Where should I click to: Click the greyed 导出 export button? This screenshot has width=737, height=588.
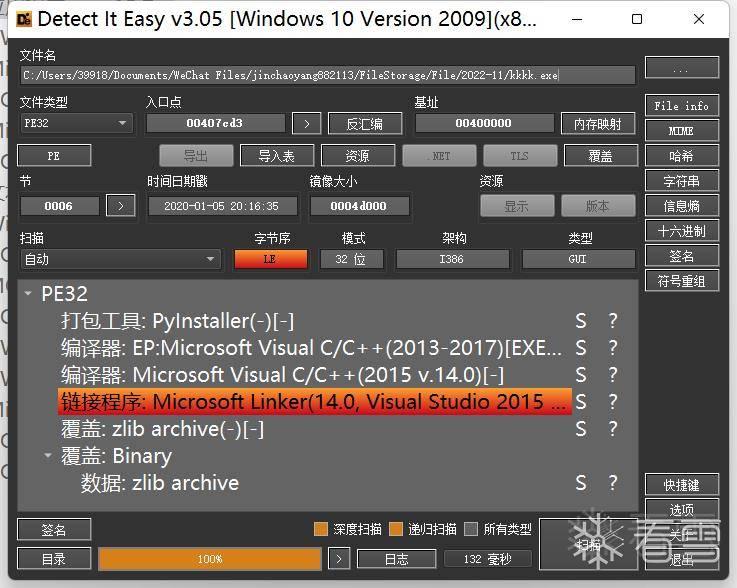coord(196,156)
